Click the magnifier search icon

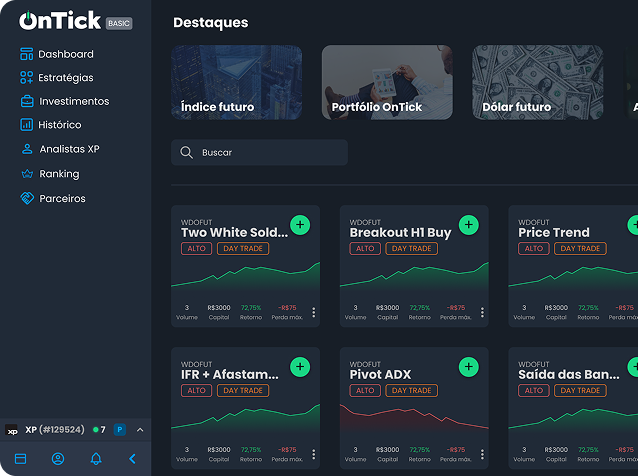186,153
